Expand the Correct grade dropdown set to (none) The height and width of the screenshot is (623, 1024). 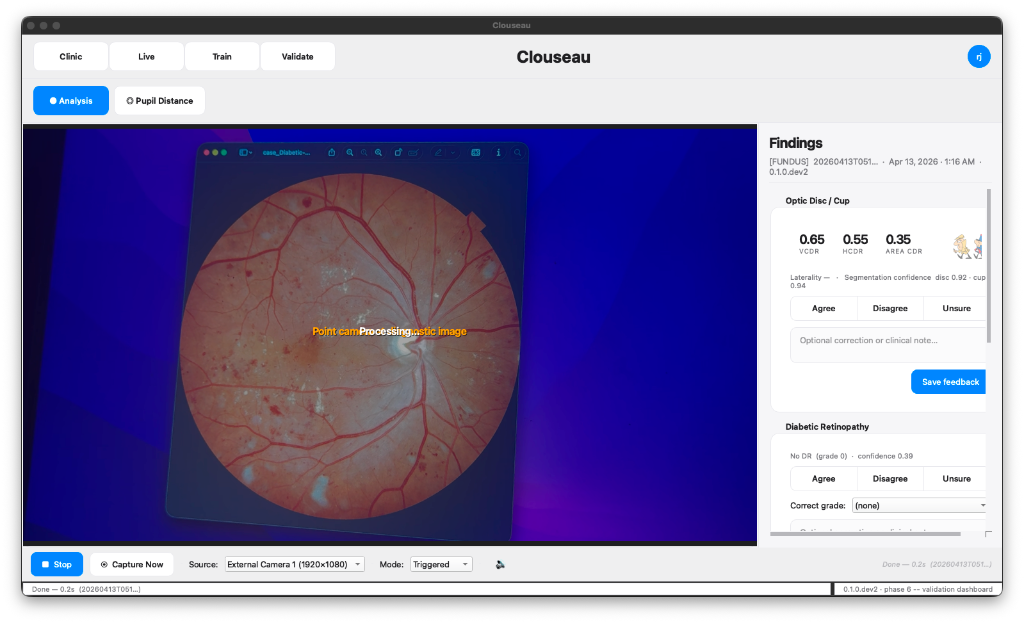918,505
